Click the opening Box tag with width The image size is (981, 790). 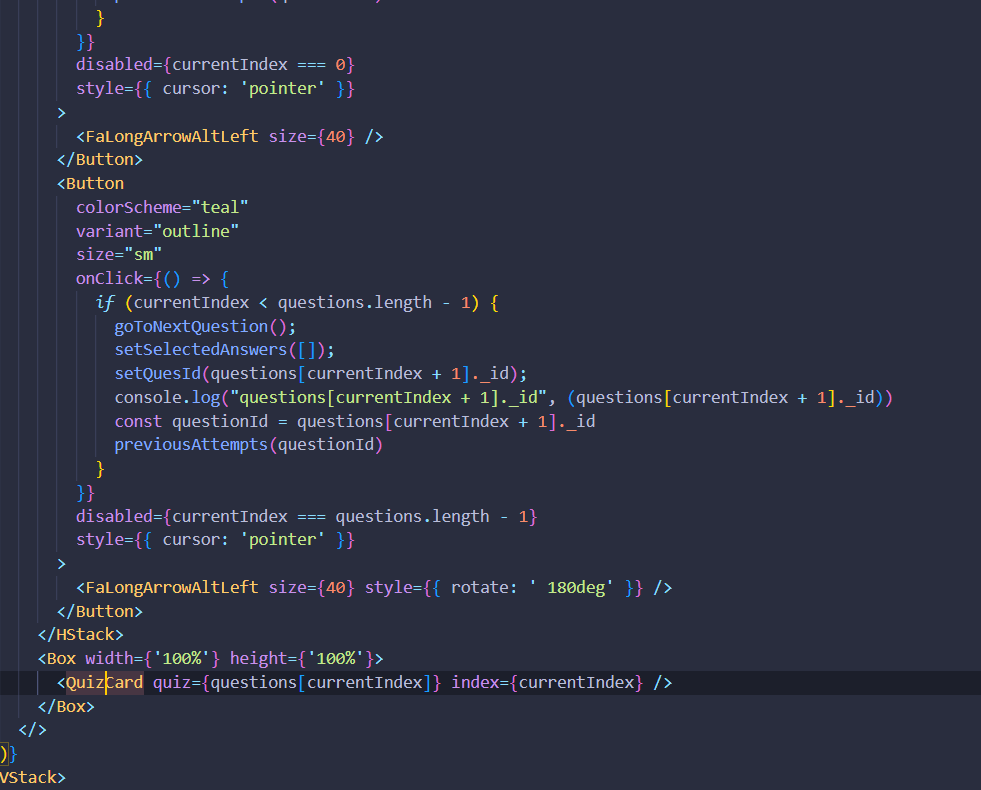tap(61, 658)
